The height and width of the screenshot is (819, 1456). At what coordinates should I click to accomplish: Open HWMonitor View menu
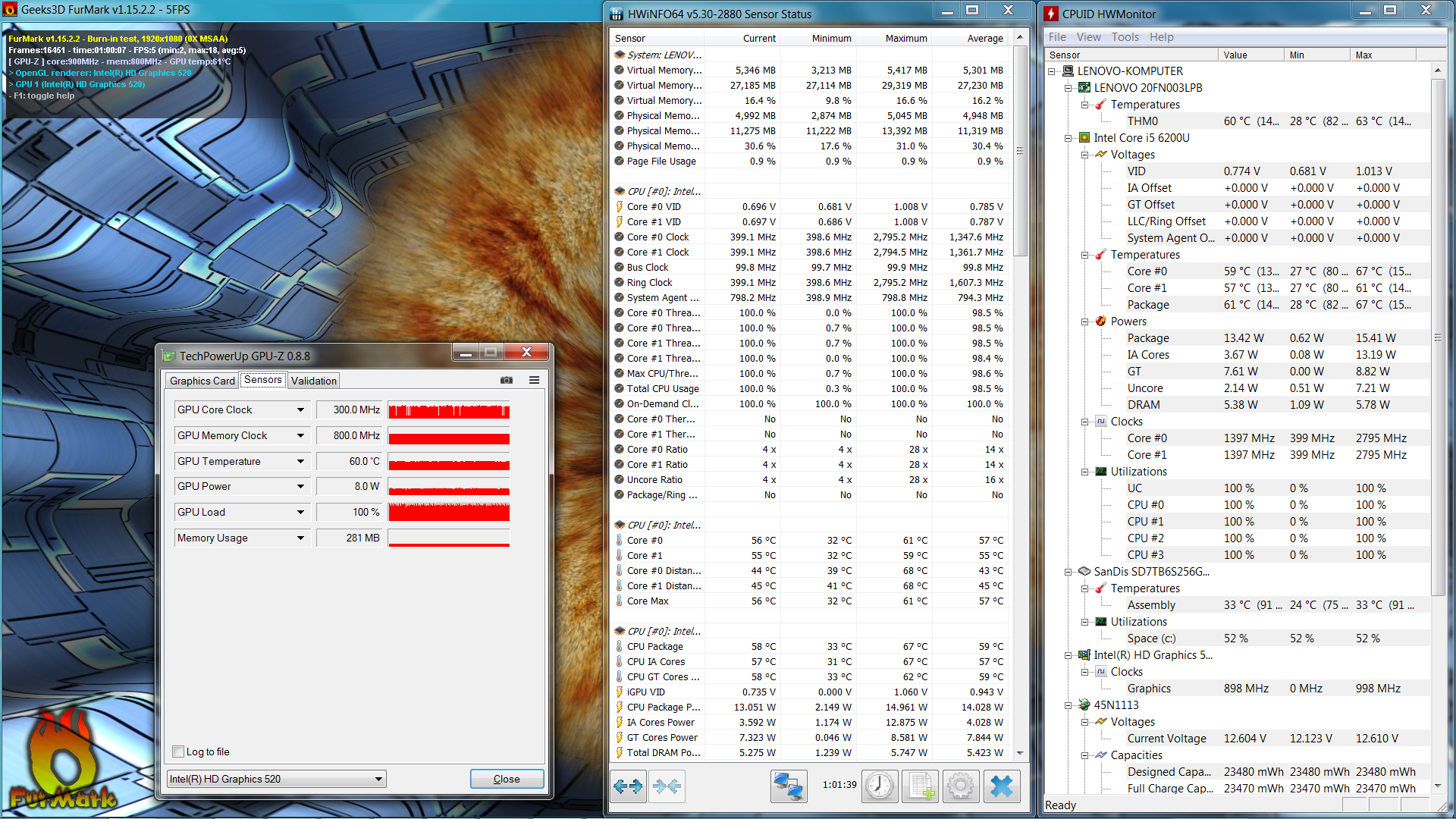1088,37
